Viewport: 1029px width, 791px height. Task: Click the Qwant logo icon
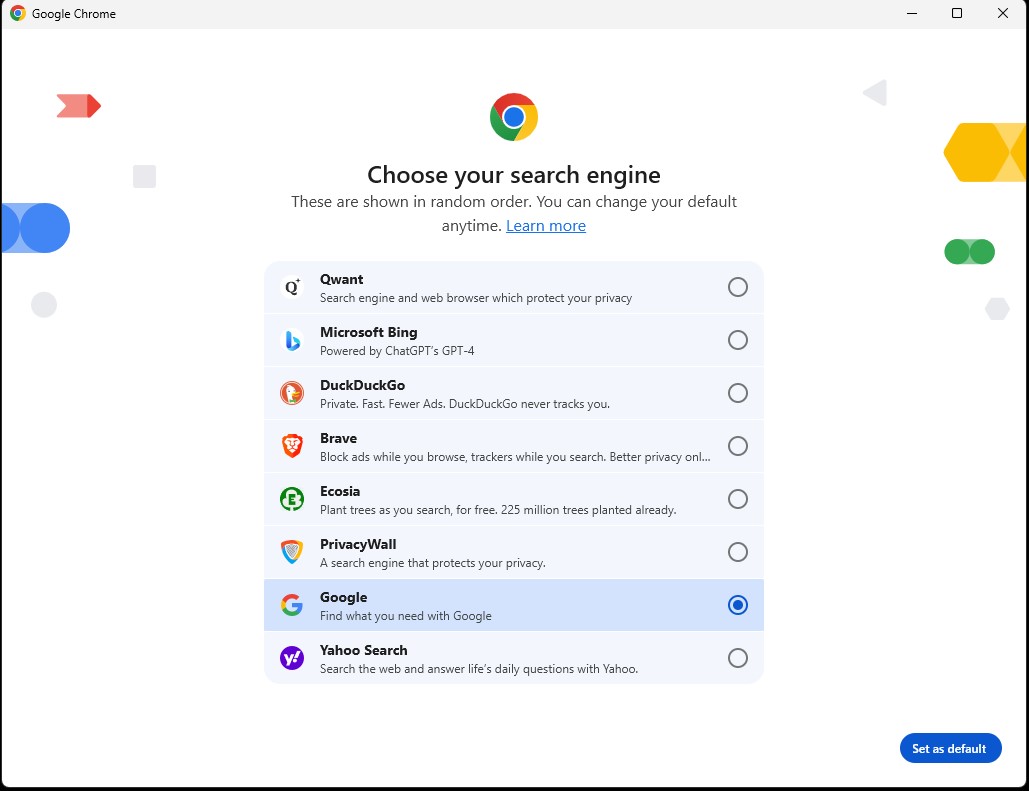click(x=291, y=287)
